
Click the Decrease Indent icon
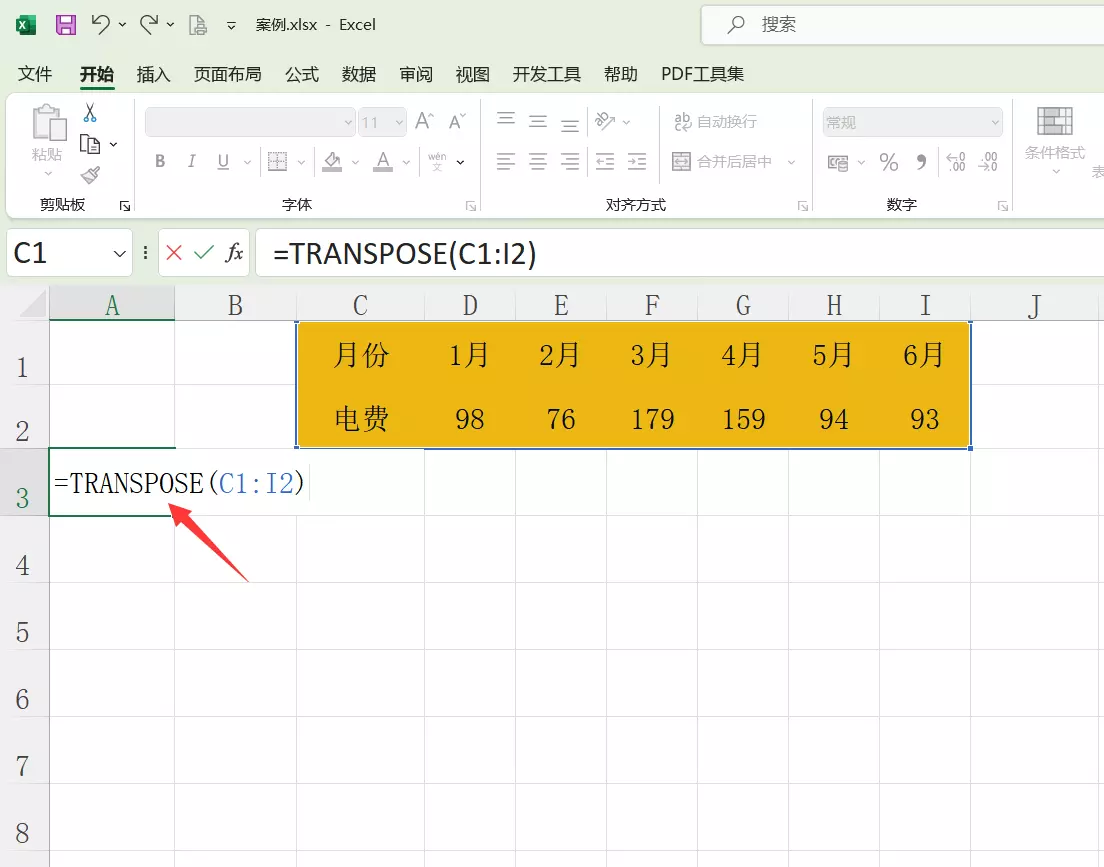605,162
